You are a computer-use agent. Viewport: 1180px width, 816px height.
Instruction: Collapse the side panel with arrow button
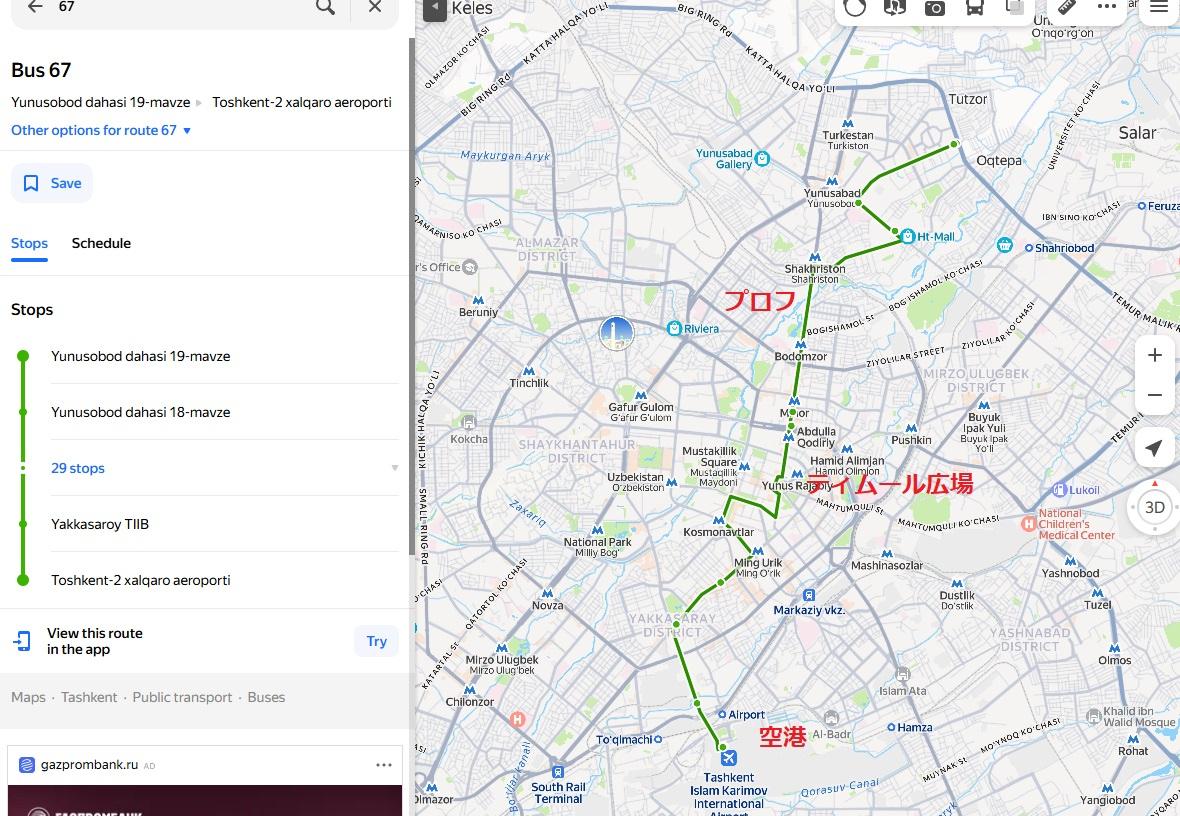point(434,8)
